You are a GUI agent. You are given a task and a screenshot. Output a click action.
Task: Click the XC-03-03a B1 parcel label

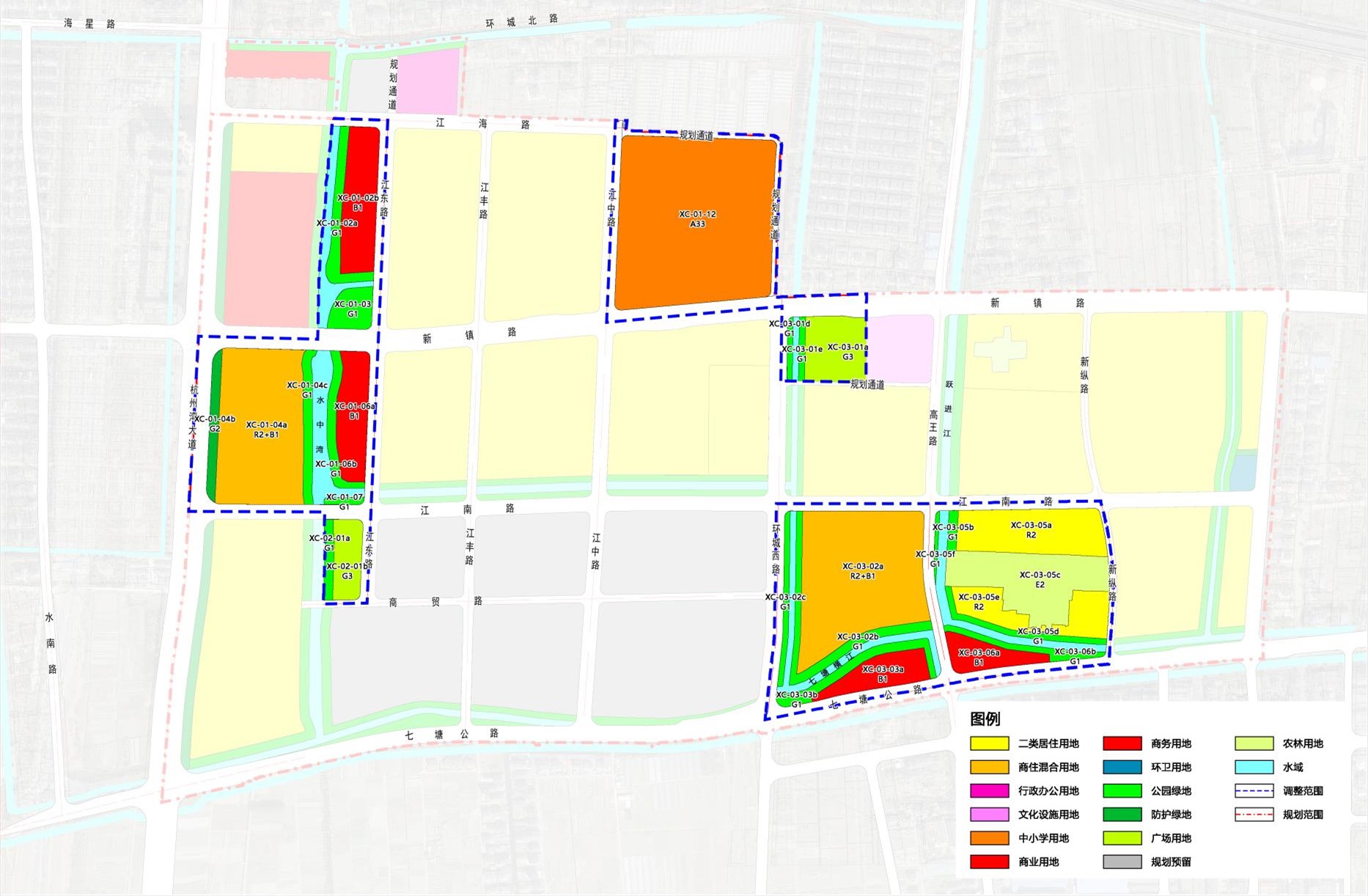pyautogui.click(x=883, y=674)
